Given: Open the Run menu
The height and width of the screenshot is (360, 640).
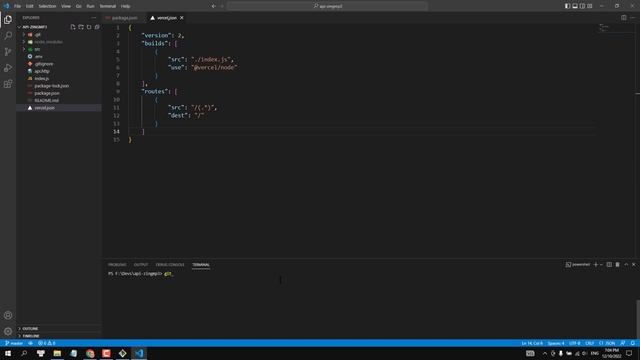Looking at the screenshot, I should point(91,6).
